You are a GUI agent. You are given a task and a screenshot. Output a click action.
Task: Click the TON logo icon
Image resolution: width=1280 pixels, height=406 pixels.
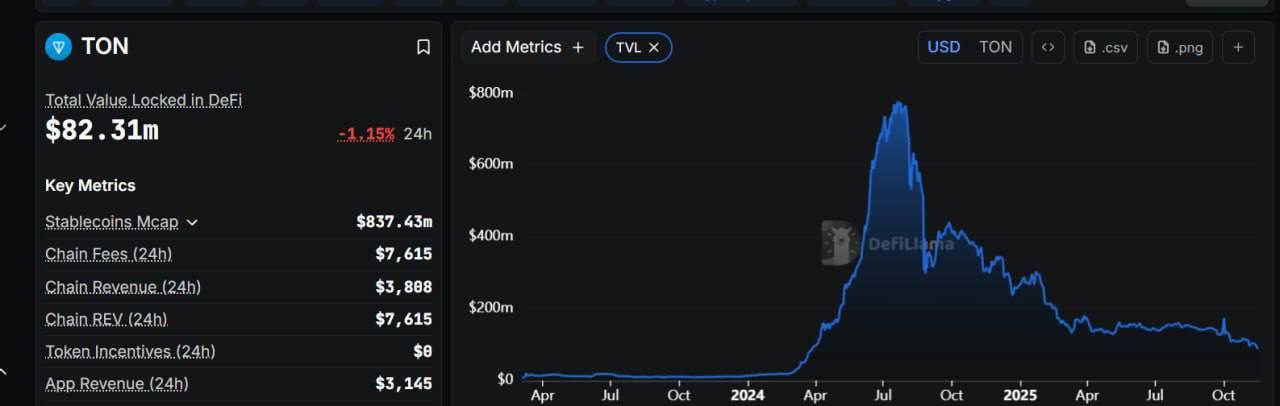59,47
